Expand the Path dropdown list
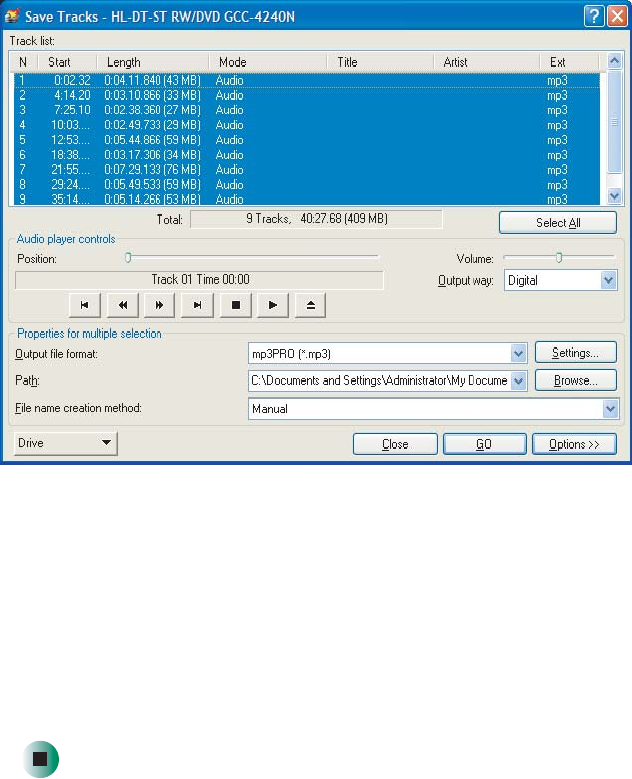Viewport: 632px width, 779px height. coord(518,381)
